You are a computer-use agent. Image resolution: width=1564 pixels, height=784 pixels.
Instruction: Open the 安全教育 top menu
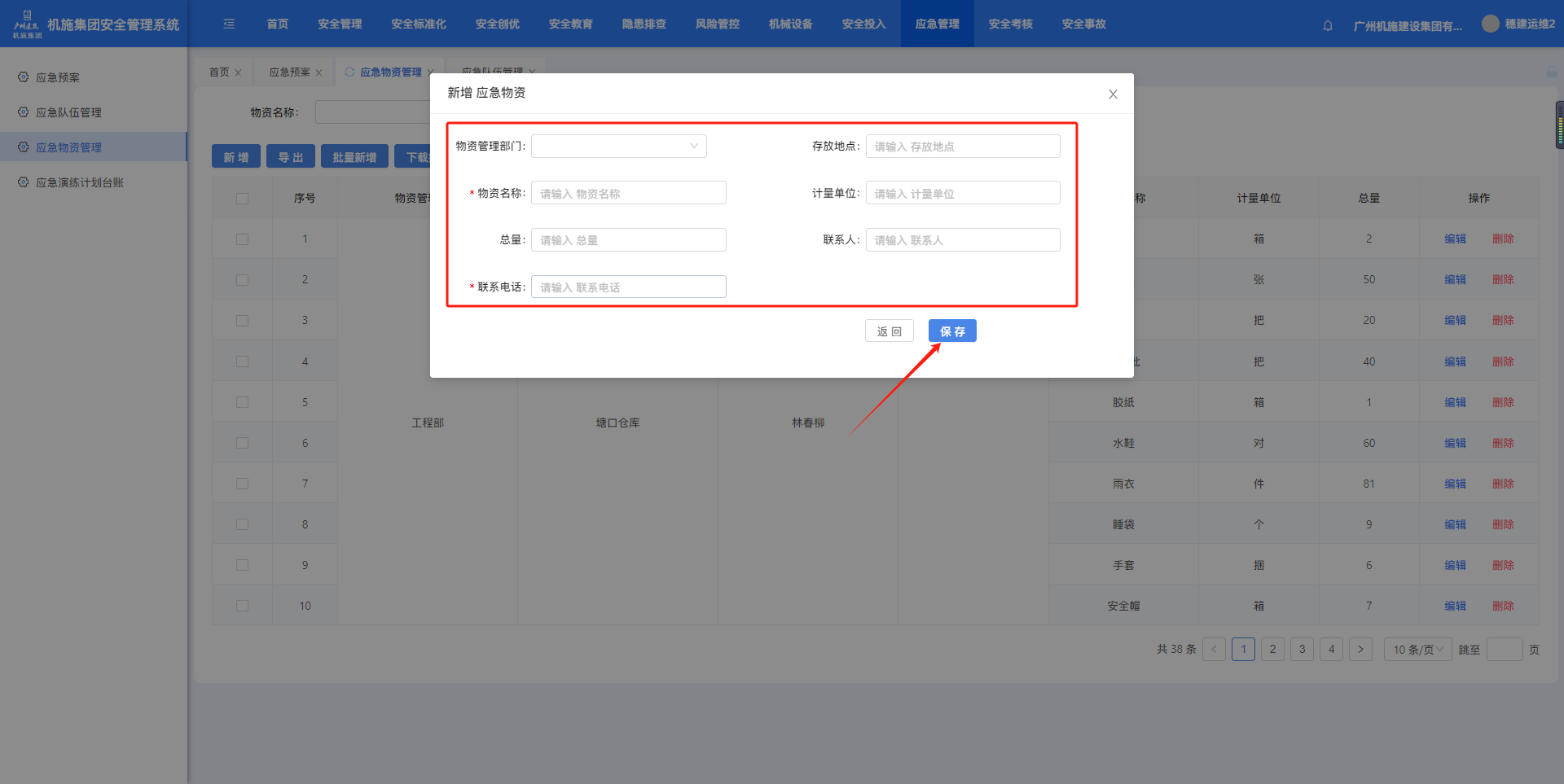[570, 24]
